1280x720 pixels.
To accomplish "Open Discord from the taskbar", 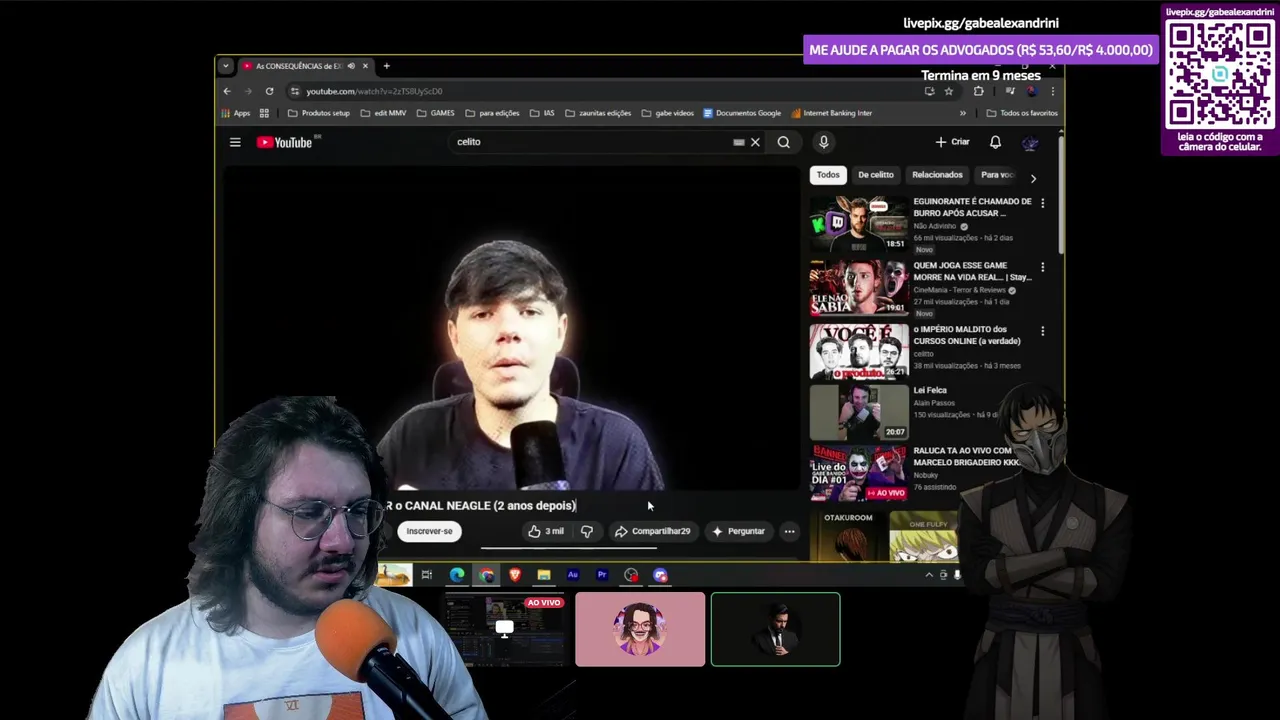I will point(660,574).
